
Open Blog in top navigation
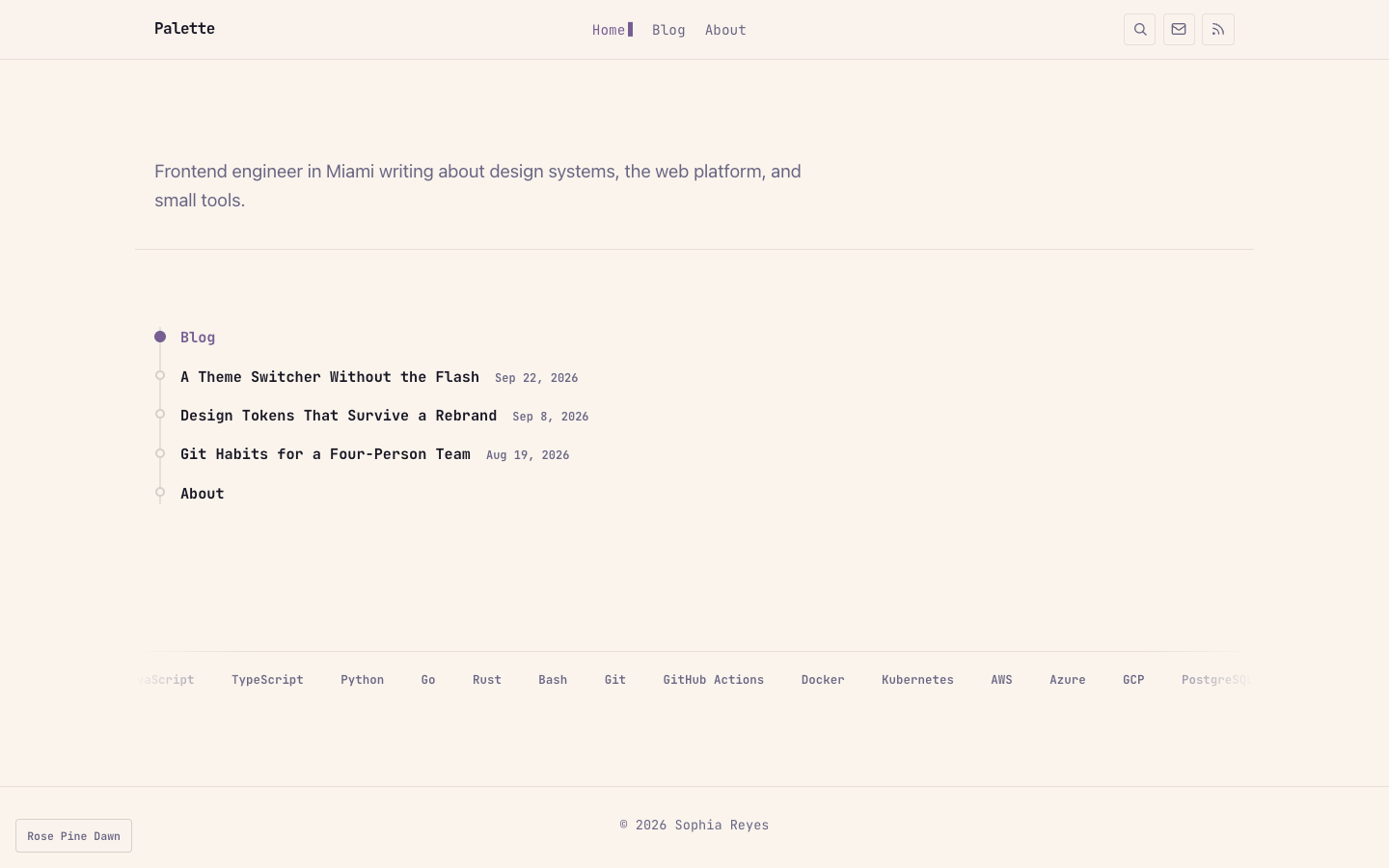pyautogui.click(x=668, y=30)
